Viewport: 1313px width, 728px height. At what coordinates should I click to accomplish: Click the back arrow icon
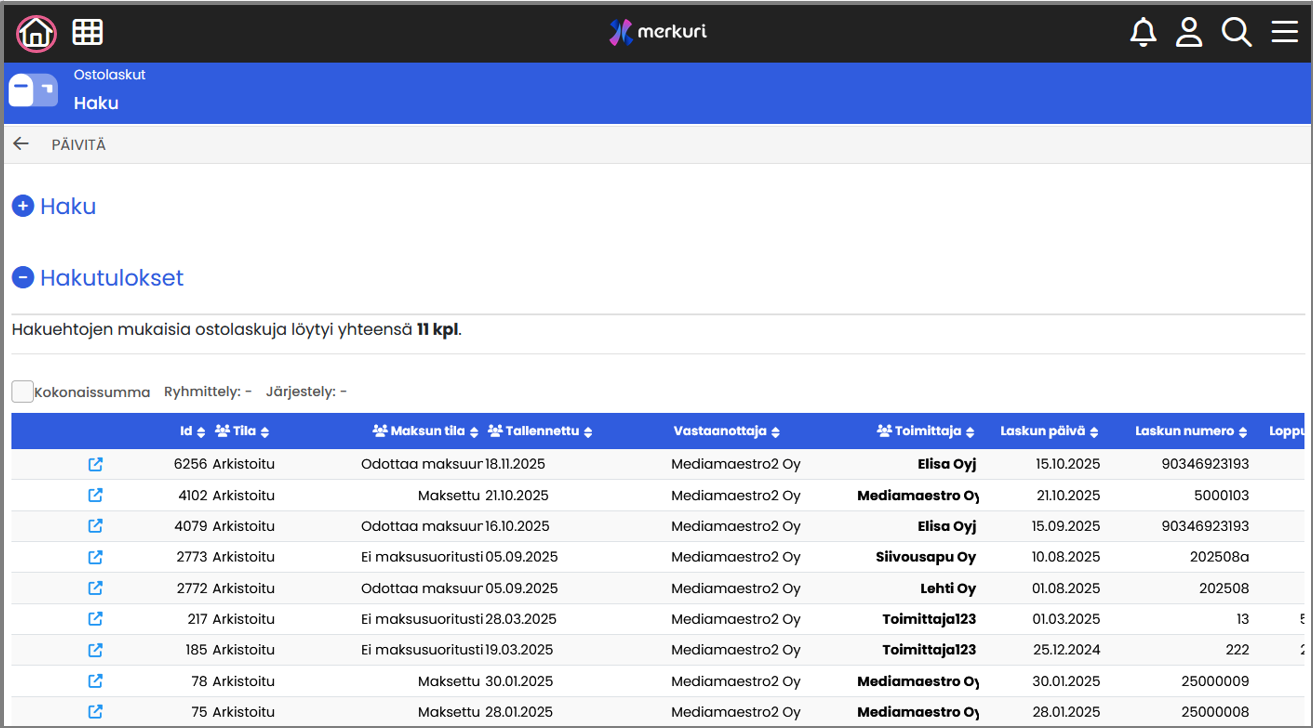[x=21, y=144]
